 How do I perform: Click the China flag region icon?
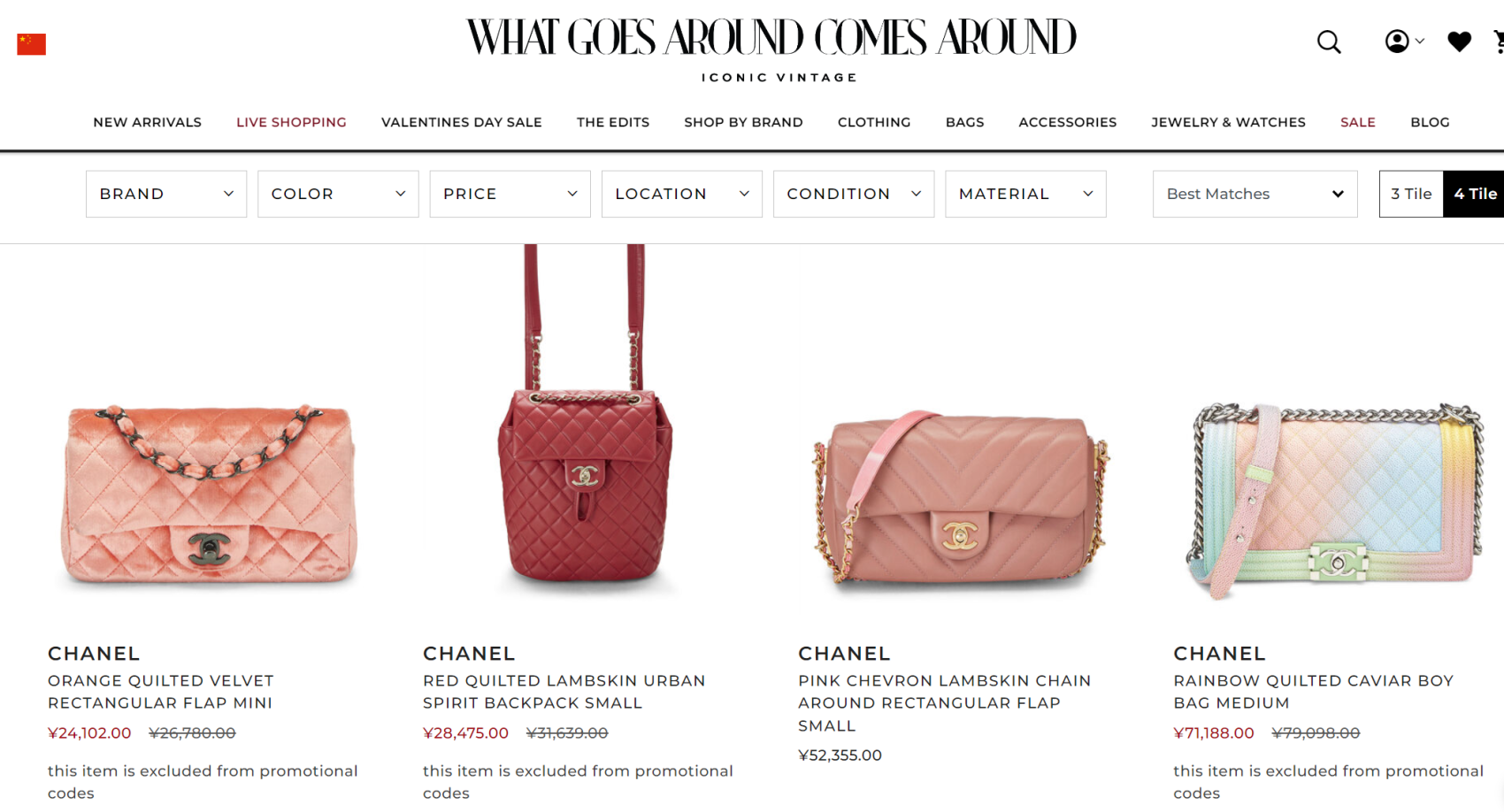(x=32, y=44)
